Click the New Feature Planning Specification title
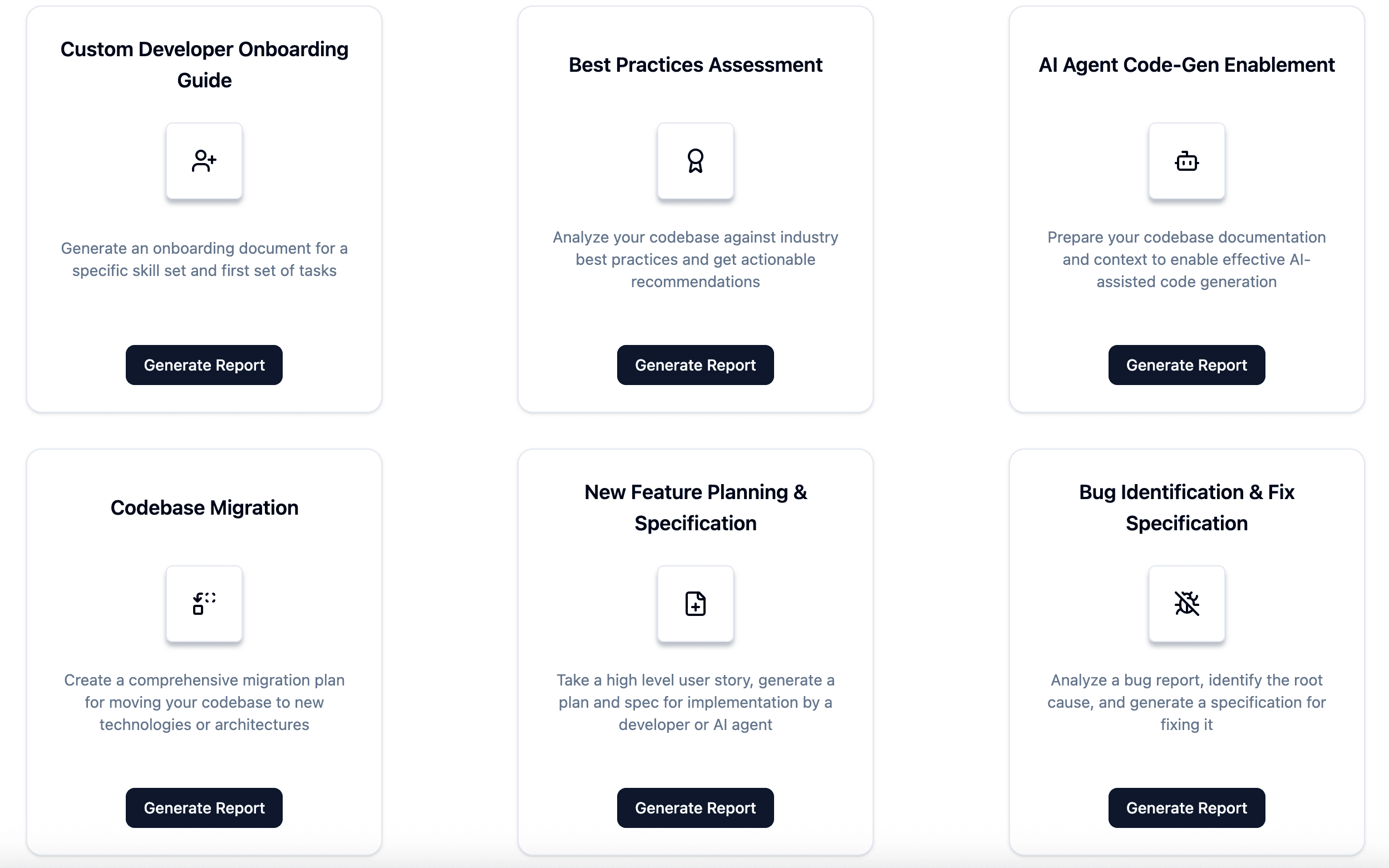This screenshot has width=1389, height=868. 695,507
